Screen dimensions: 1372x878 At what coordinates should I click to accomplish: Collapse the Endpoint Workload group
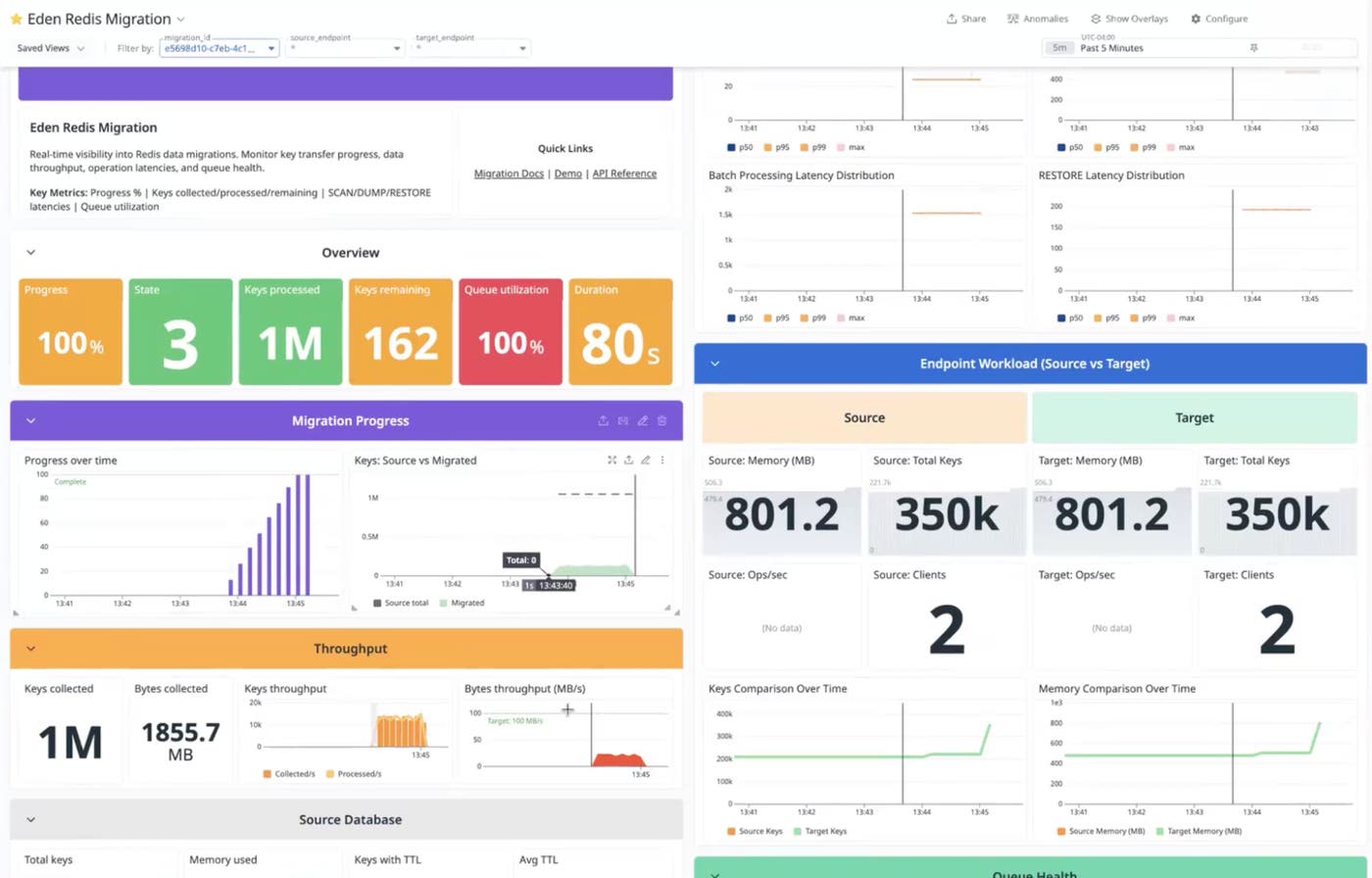click(714, 364)
